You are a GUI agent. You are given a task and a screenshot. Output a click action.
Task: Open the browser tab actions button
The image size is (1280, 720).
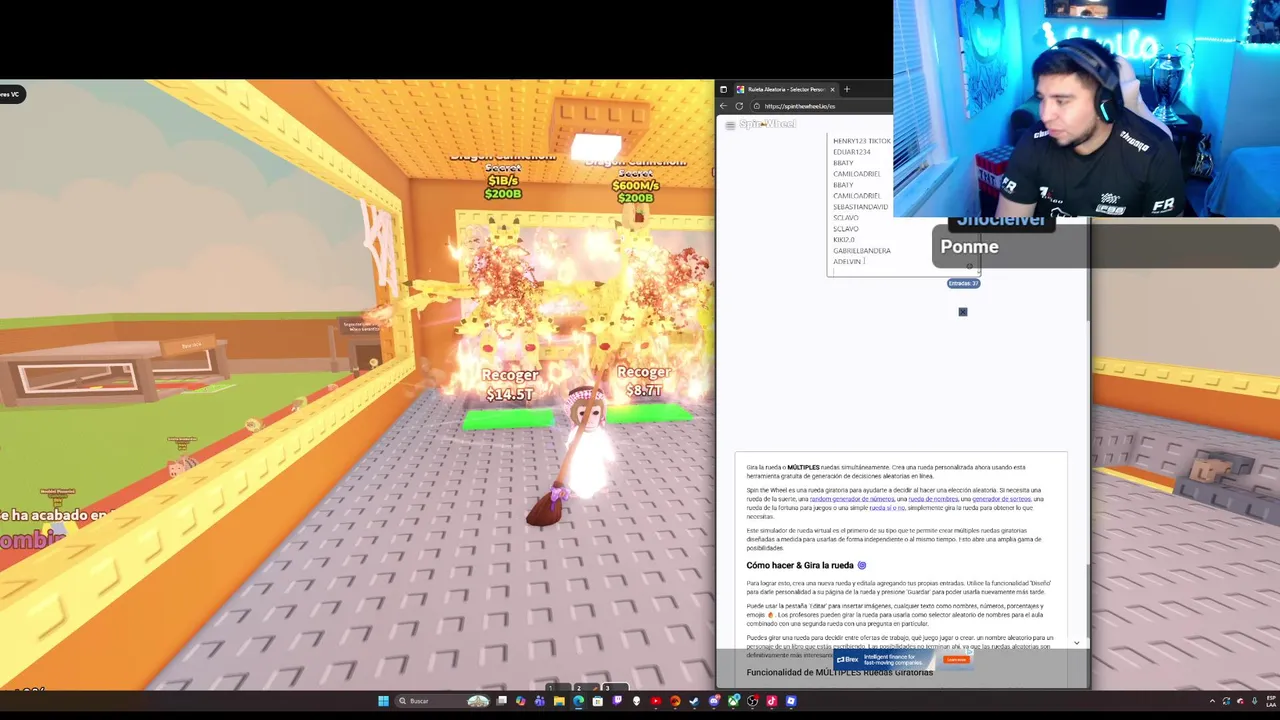click(723, 90)
